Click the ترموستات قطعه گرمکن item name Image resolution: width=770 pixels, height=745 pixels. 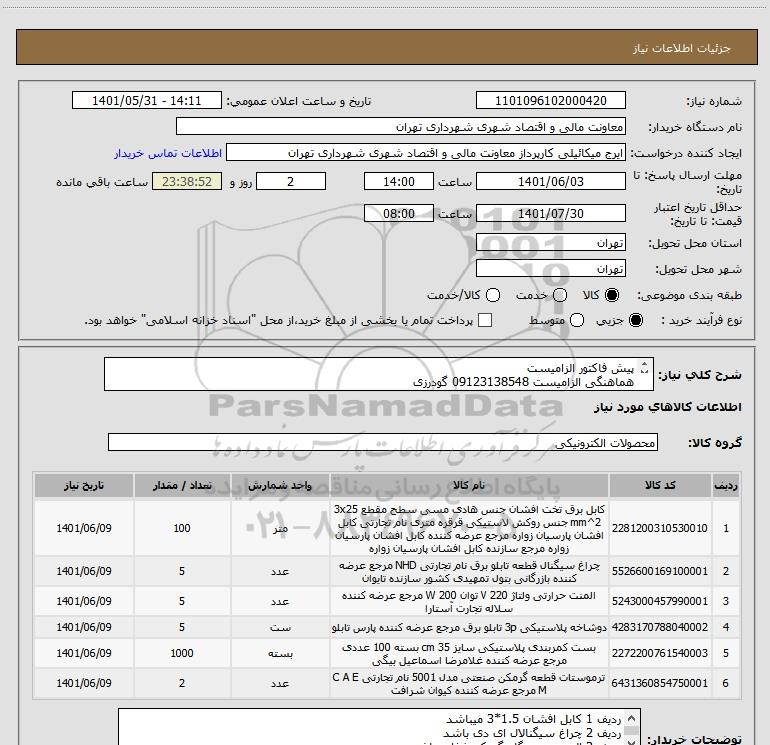469,684
